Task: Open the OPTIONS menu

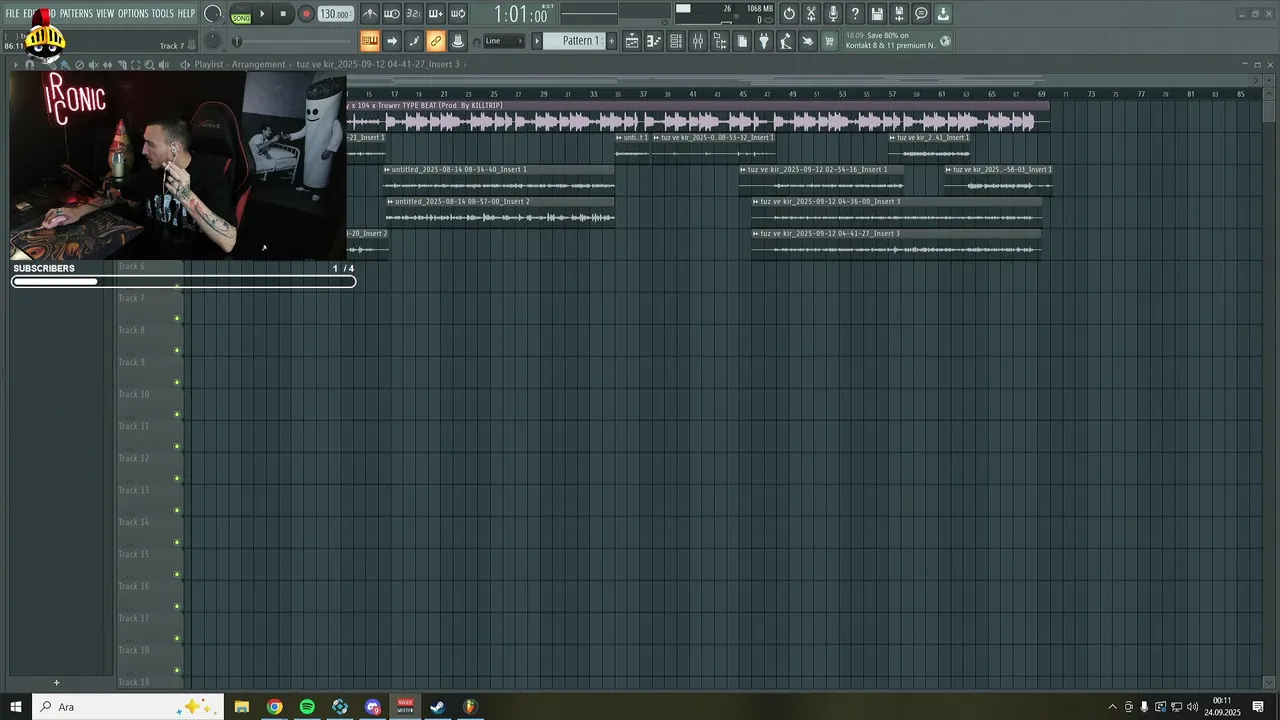Action: click(x=133, y=13)
